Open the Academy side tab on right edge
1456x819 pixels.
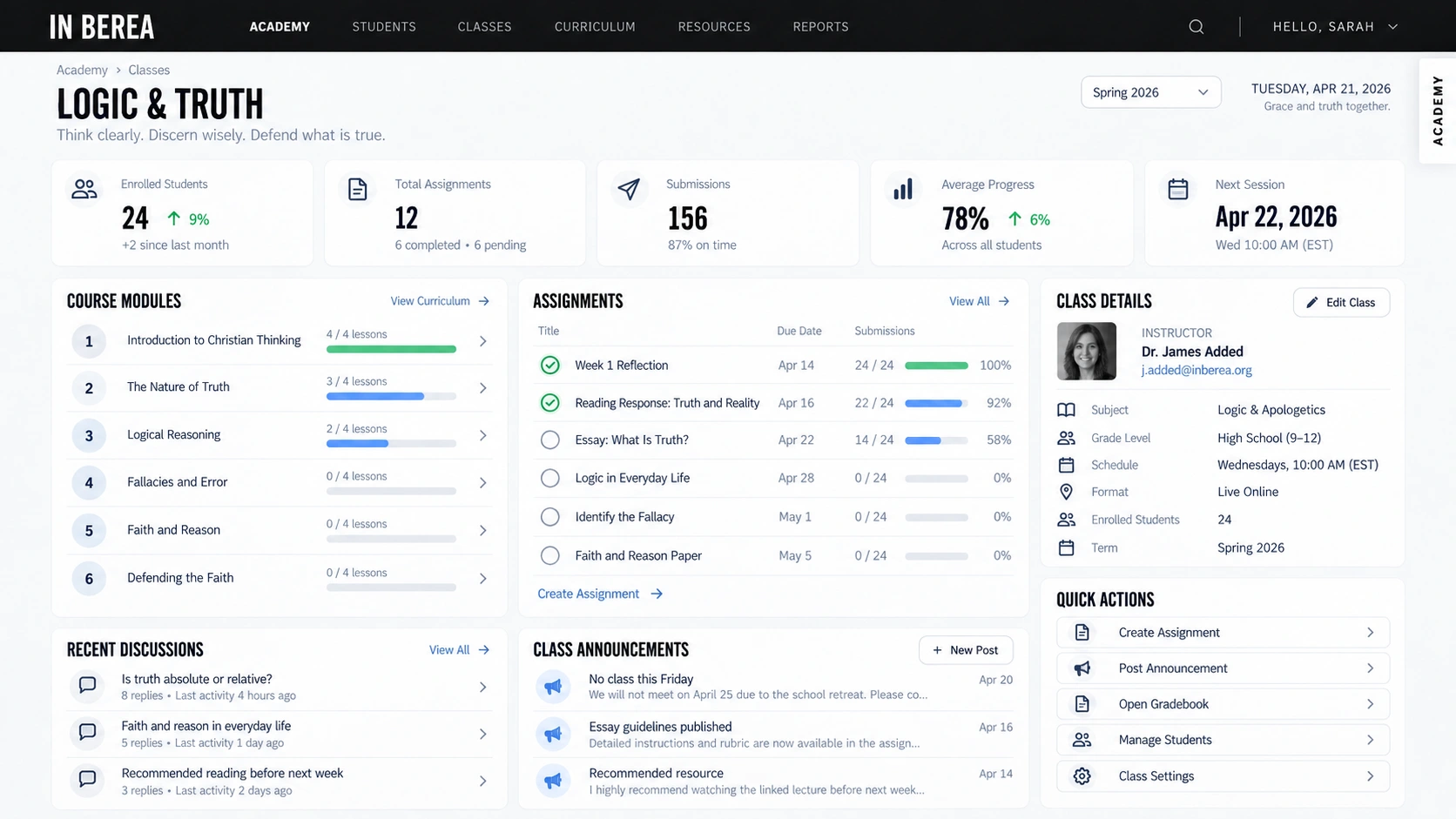1438,111
